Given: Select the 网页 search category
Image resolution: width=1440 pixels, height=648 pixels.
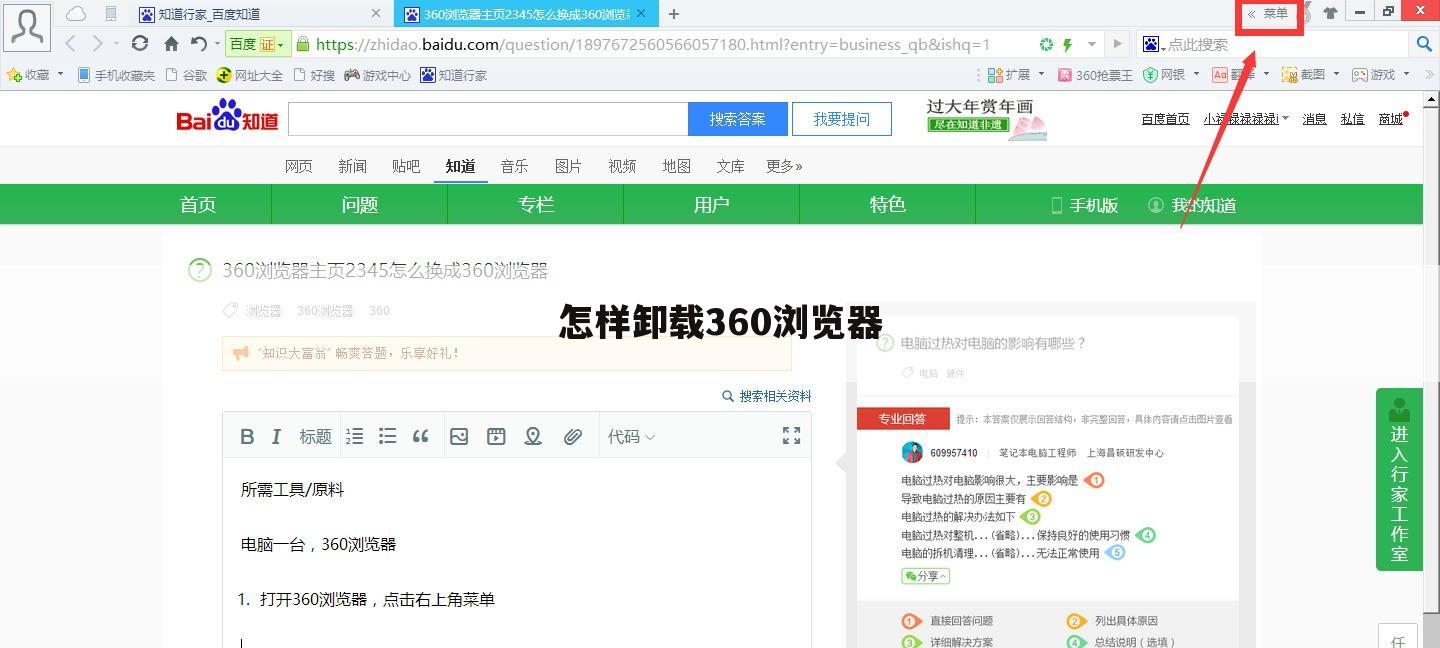Looking at the screenshot, I should [298, 166].
